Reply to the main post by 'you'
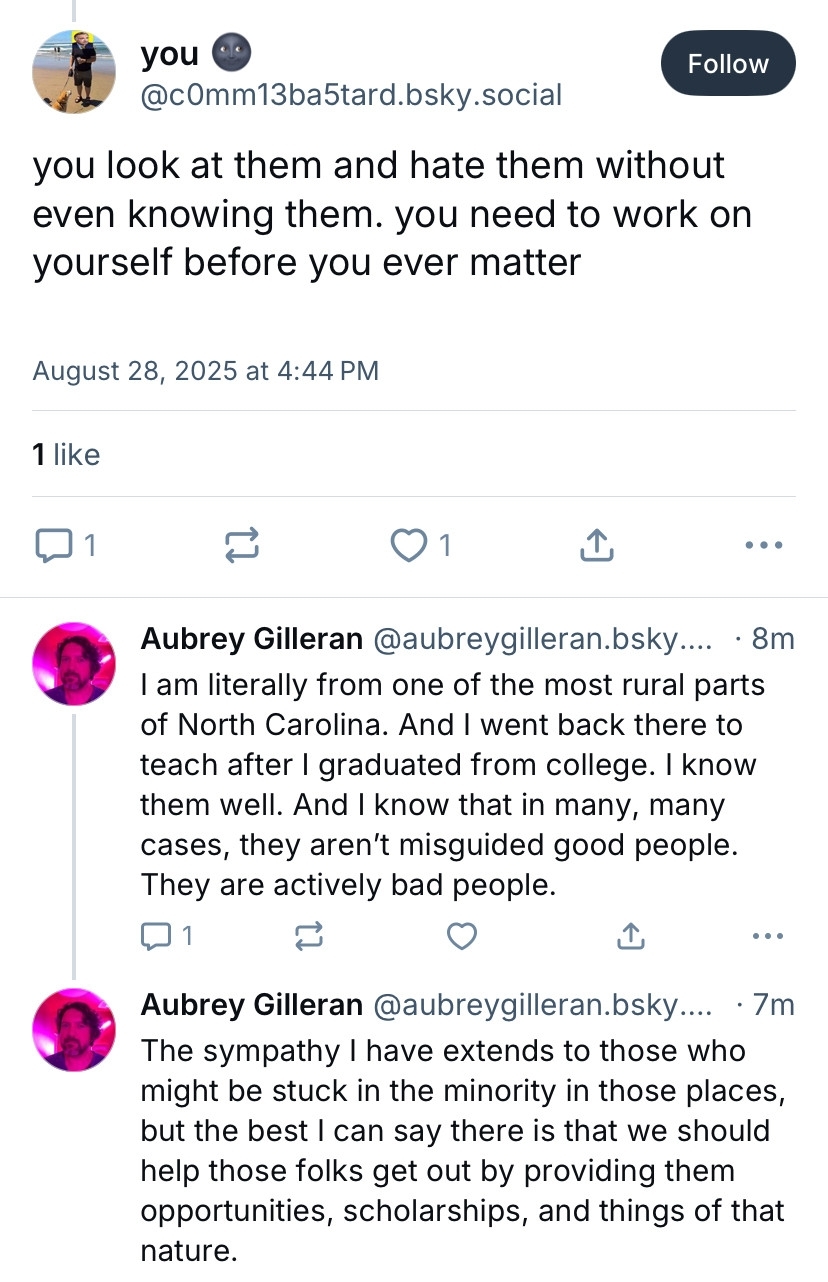828x1282 pixels. click(52, 545)
